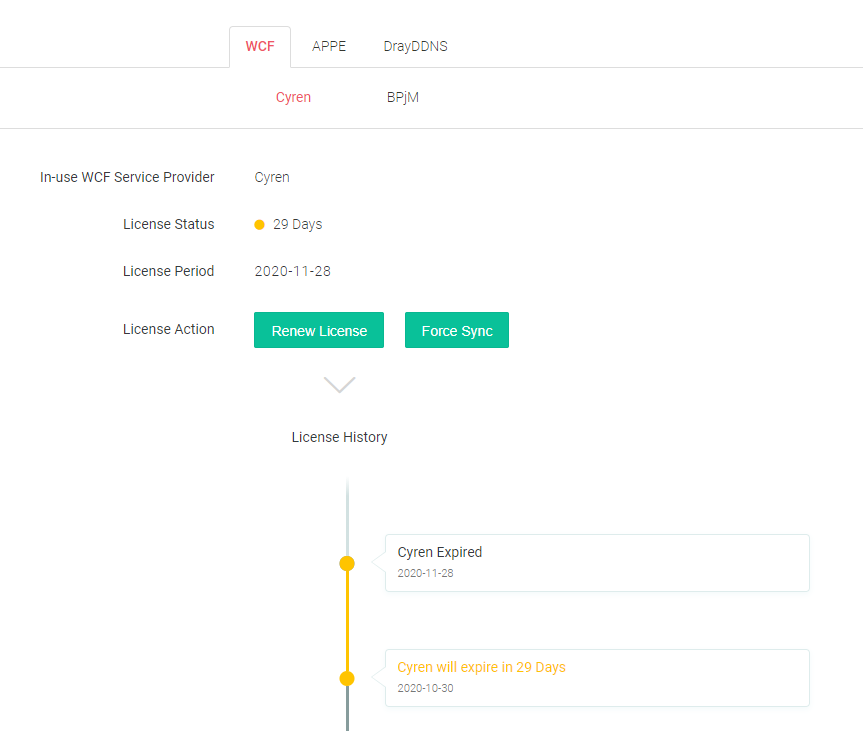The width and height of the screenshot is (863, 731).
Task: Click the 29 Days status text
Action: pos(297,225)
